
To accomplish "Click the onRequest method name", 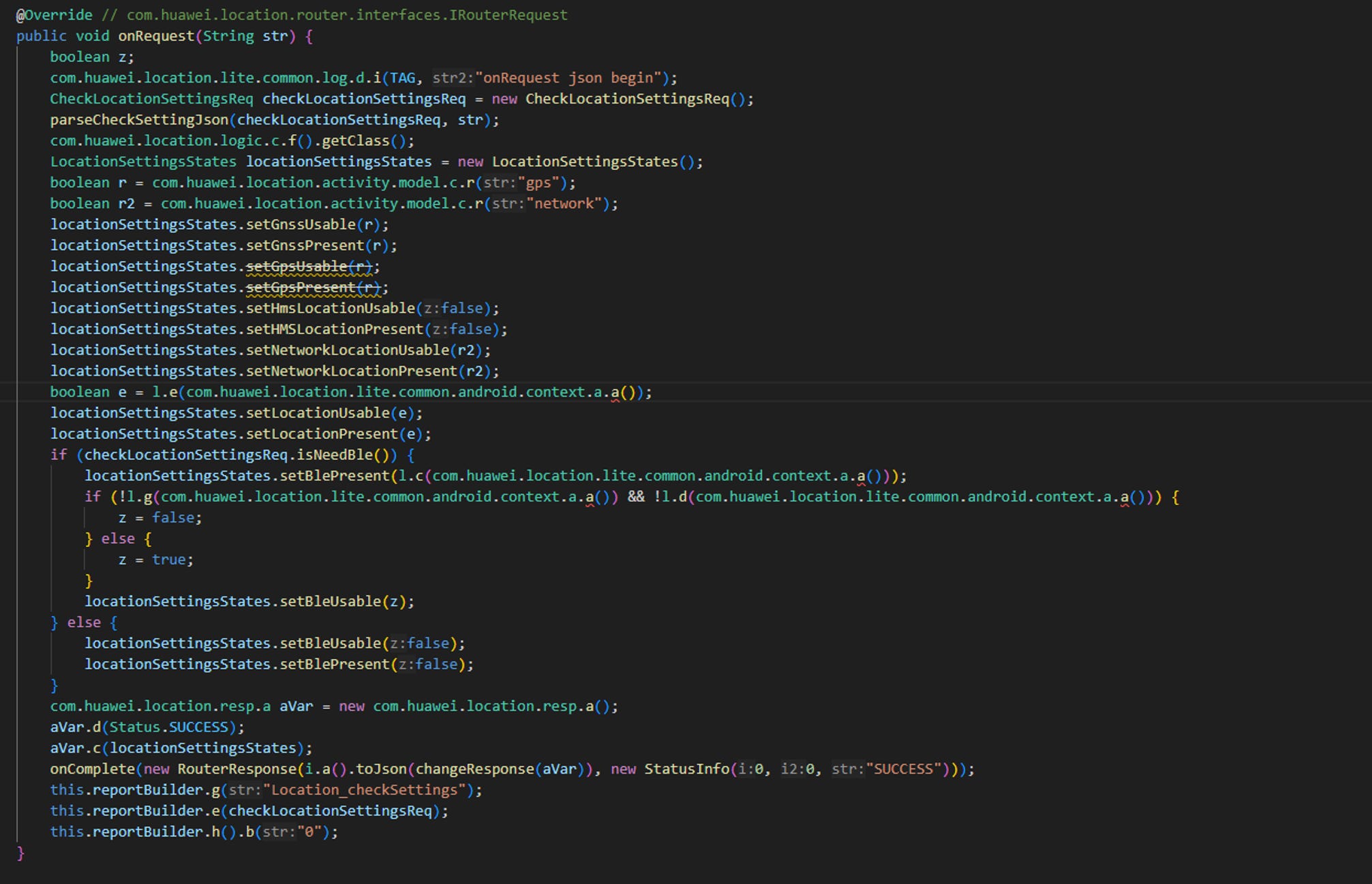I will [x=156, y=36].
